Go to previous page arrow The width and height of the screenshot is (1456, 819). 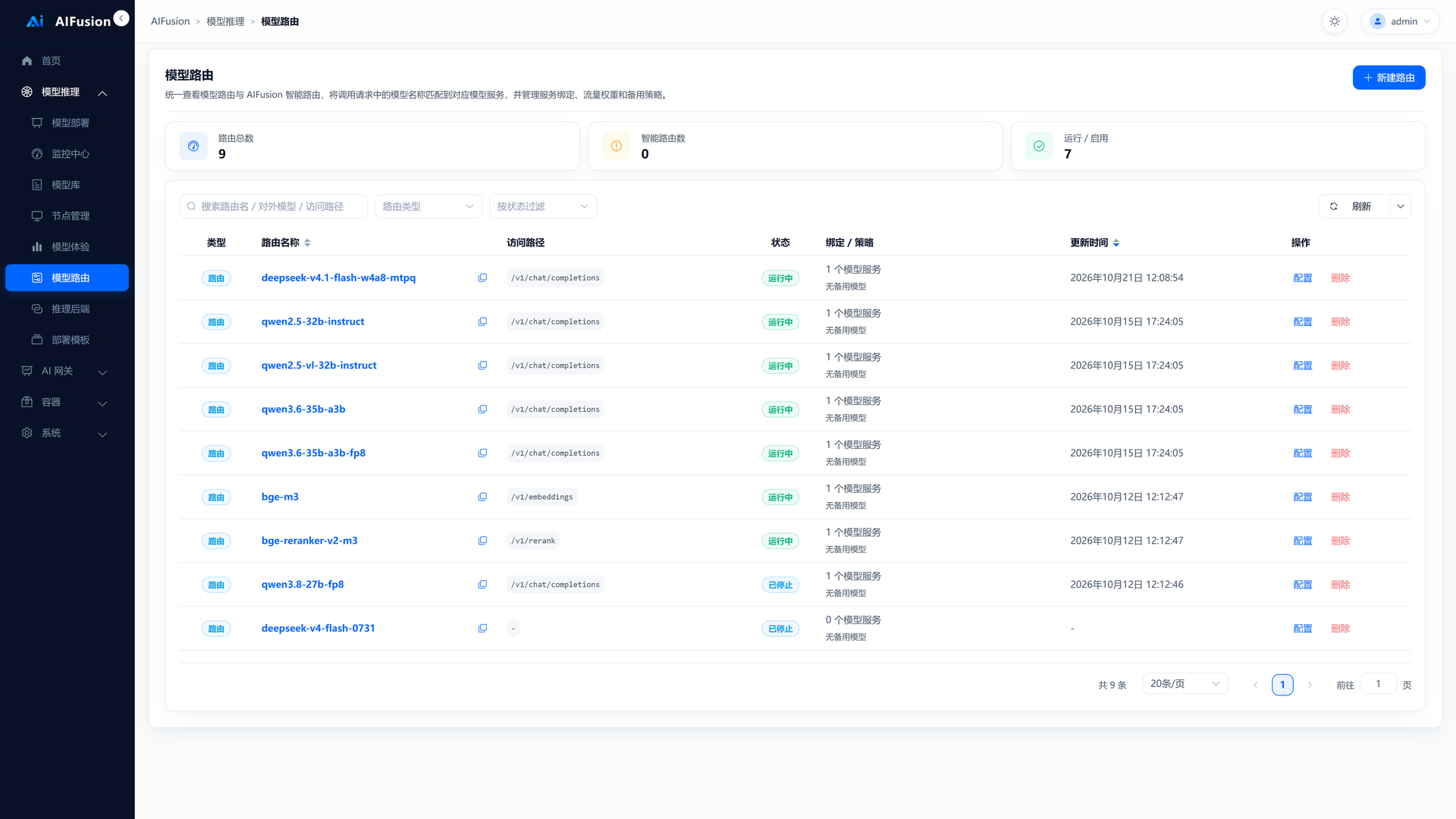(1255, 685)
